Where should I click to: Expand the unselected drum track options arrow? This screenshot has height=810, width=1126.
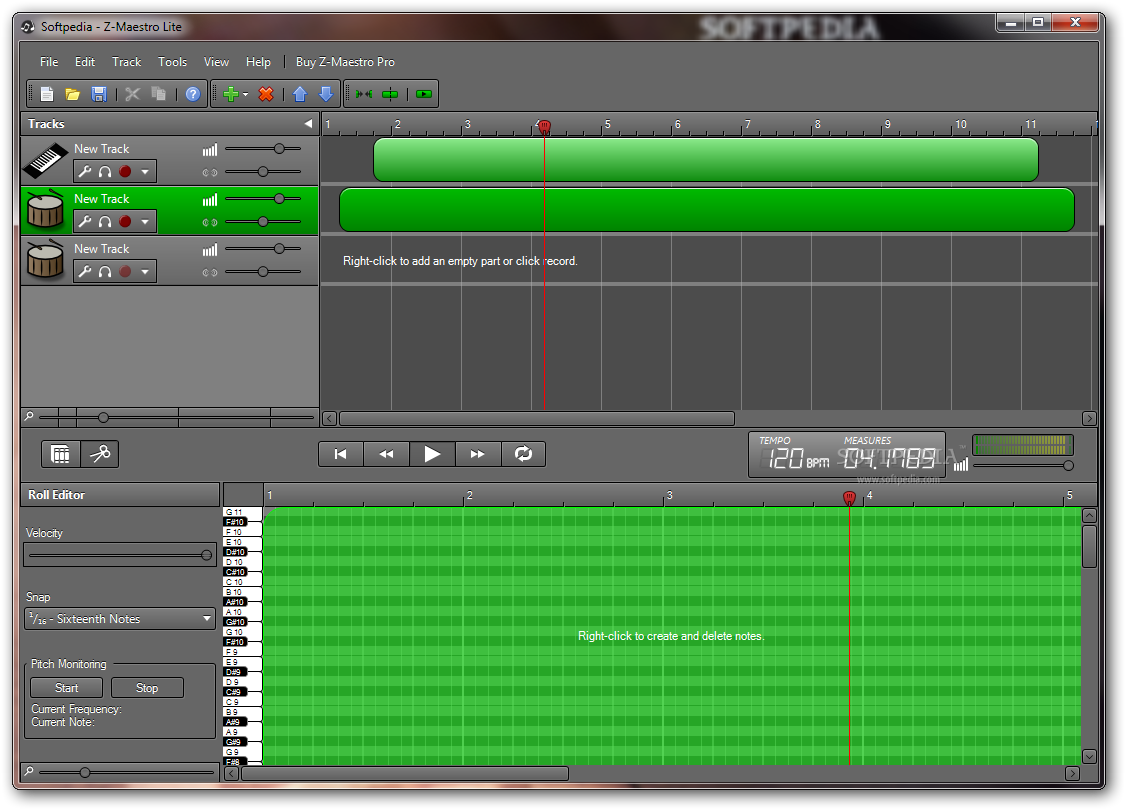145,271
